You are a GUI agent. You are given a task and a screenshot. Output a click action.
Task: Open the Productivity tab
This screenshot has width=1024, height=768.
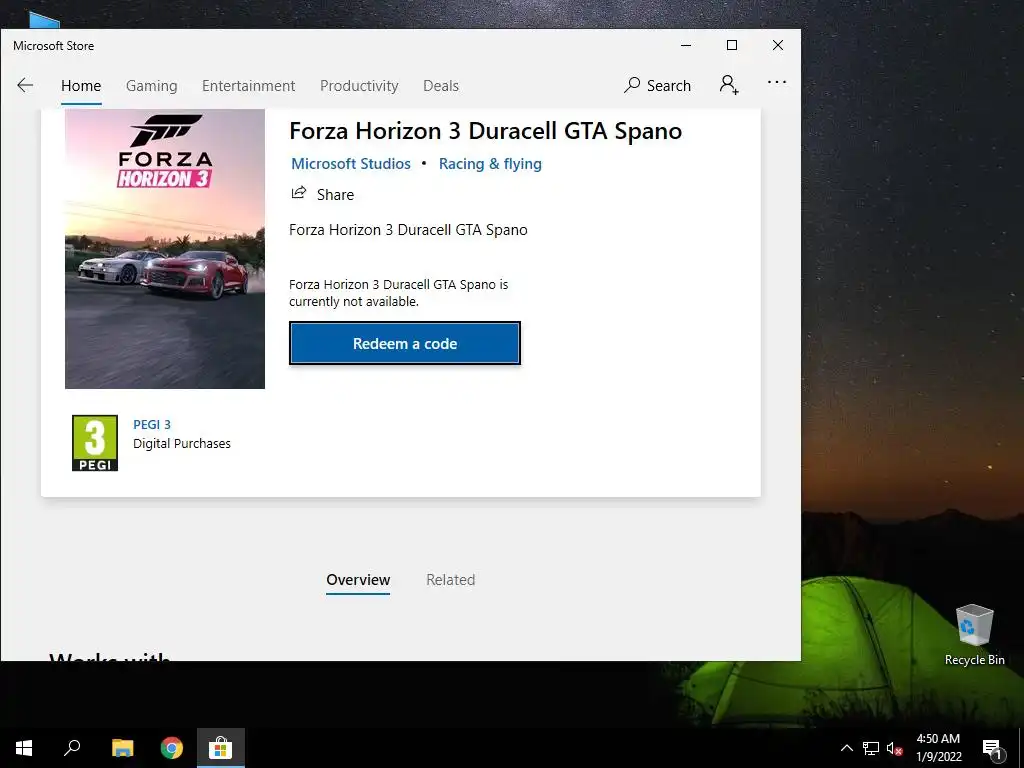click(359, 86)
